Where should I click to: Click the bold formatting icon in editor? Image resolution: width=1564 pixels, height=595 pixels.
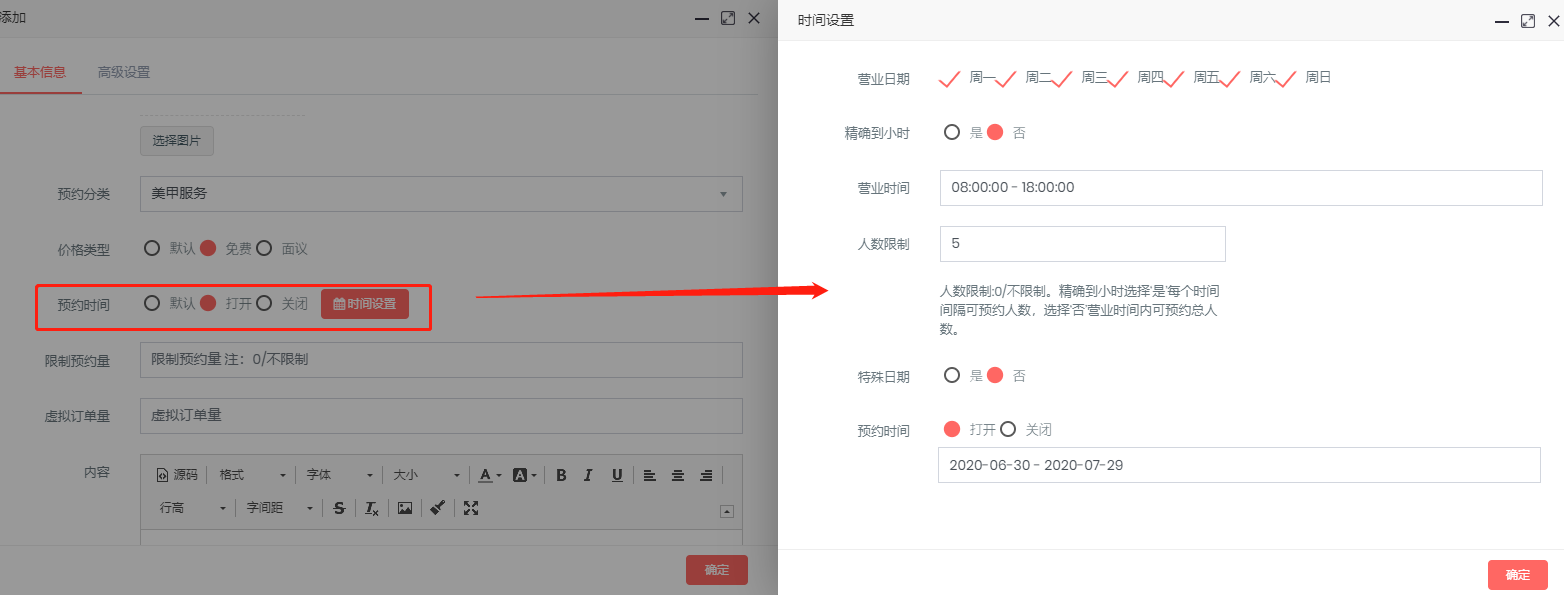point(561,475)
